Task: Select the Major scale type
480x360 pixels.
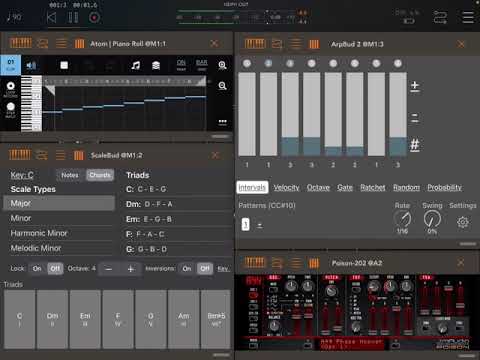Action: (x=59, y=203)
